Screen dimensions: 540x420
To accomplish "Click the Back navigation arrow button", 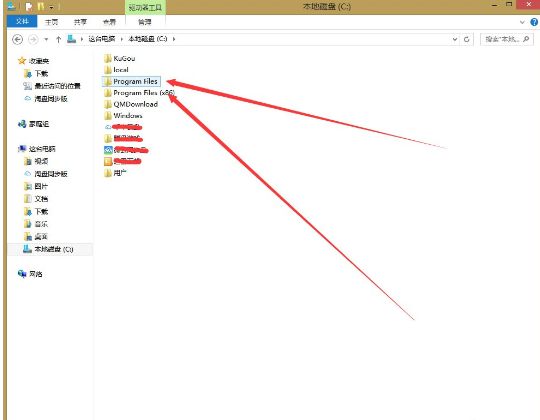I will [x=17, y=40].
